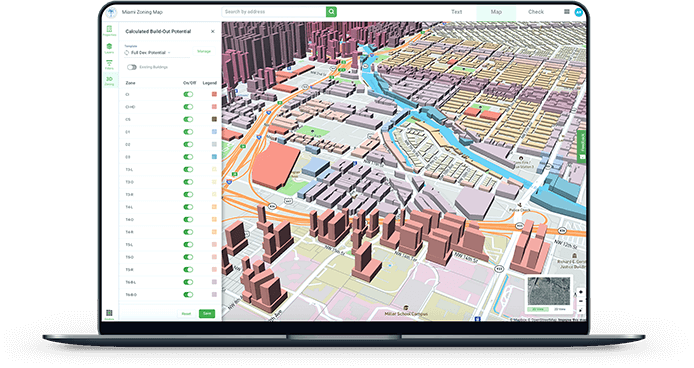The width and height of the screenshot is (694, 368).
Task: Toggle the T5-R zone switch
Action: click(x=189, y=269)
